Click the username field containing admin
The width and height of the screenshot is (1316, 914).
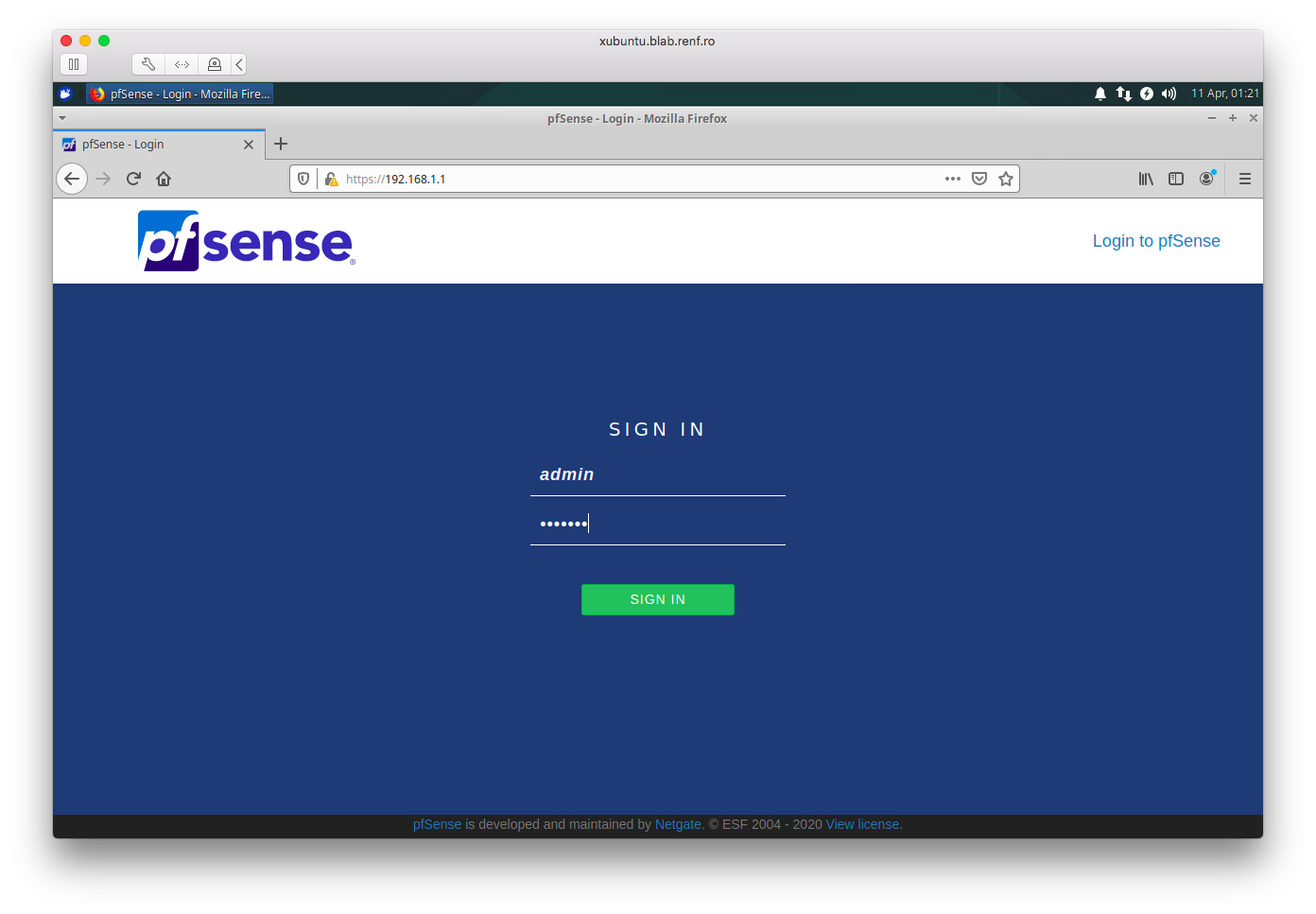point(658,475)
